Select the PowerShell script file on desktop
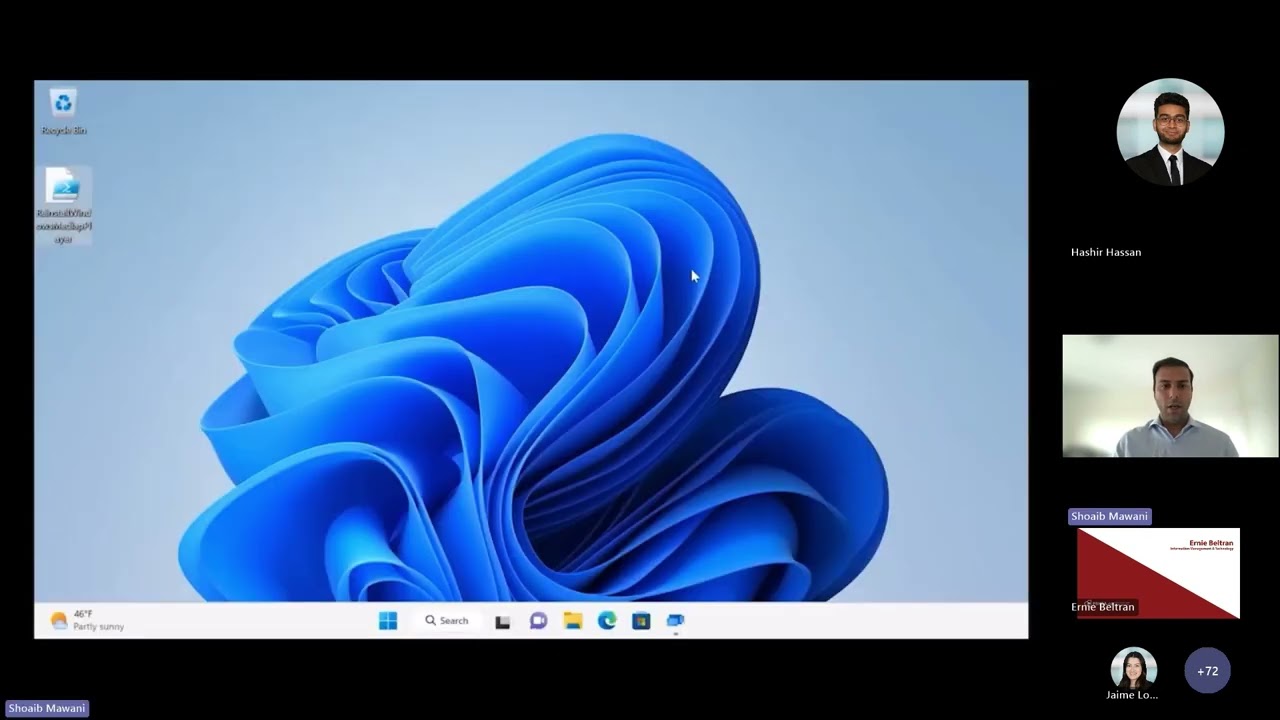 64,206
